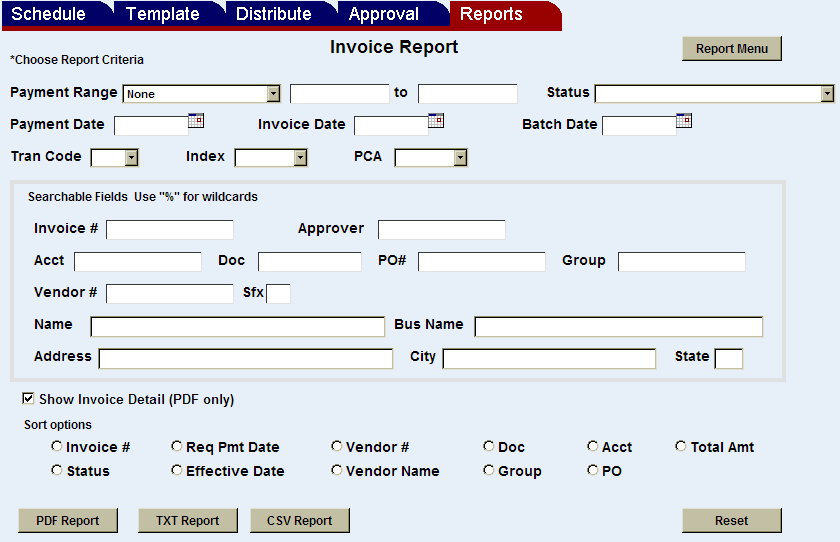Sort results by Doc

(489, 446)
